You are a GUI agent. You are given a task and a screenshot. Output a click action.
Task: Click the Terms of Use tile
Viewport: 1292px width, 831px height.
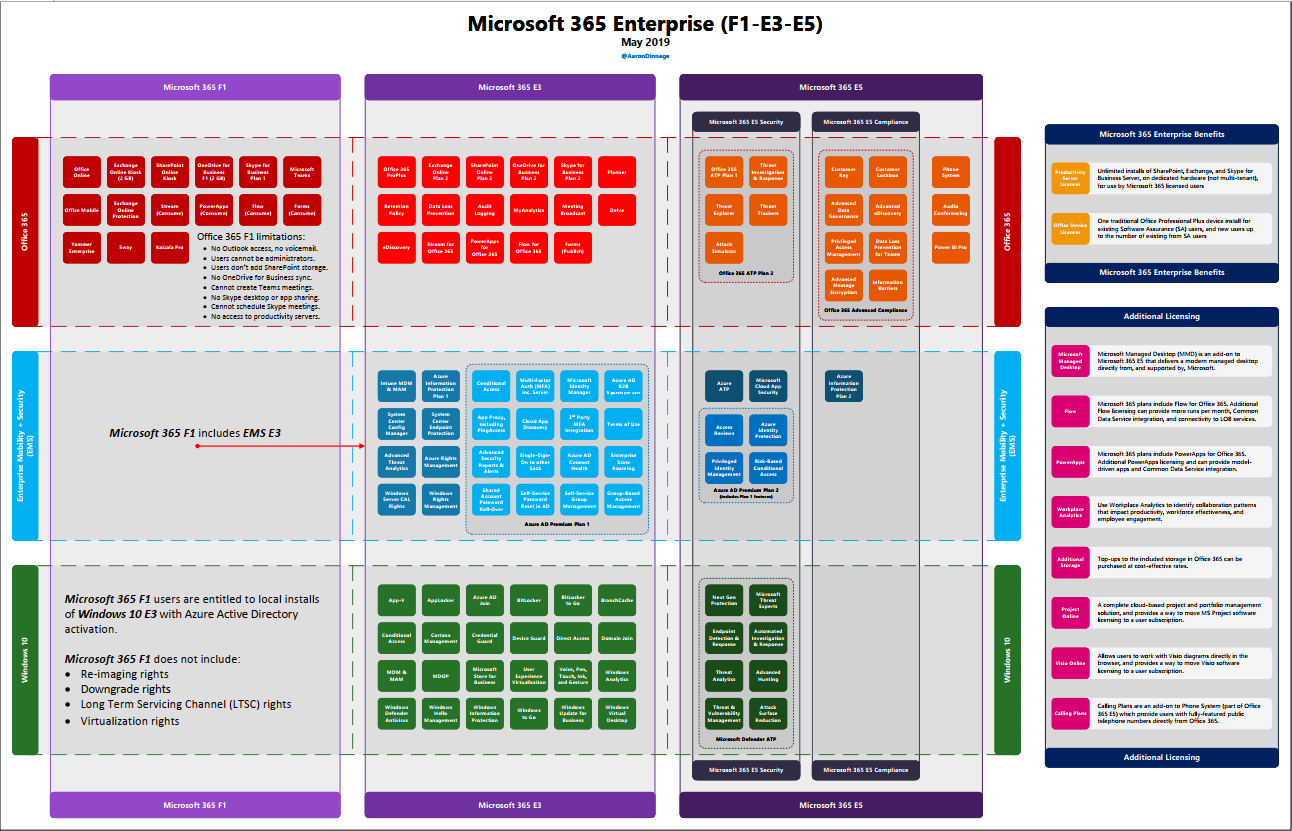tap(624, 423)
